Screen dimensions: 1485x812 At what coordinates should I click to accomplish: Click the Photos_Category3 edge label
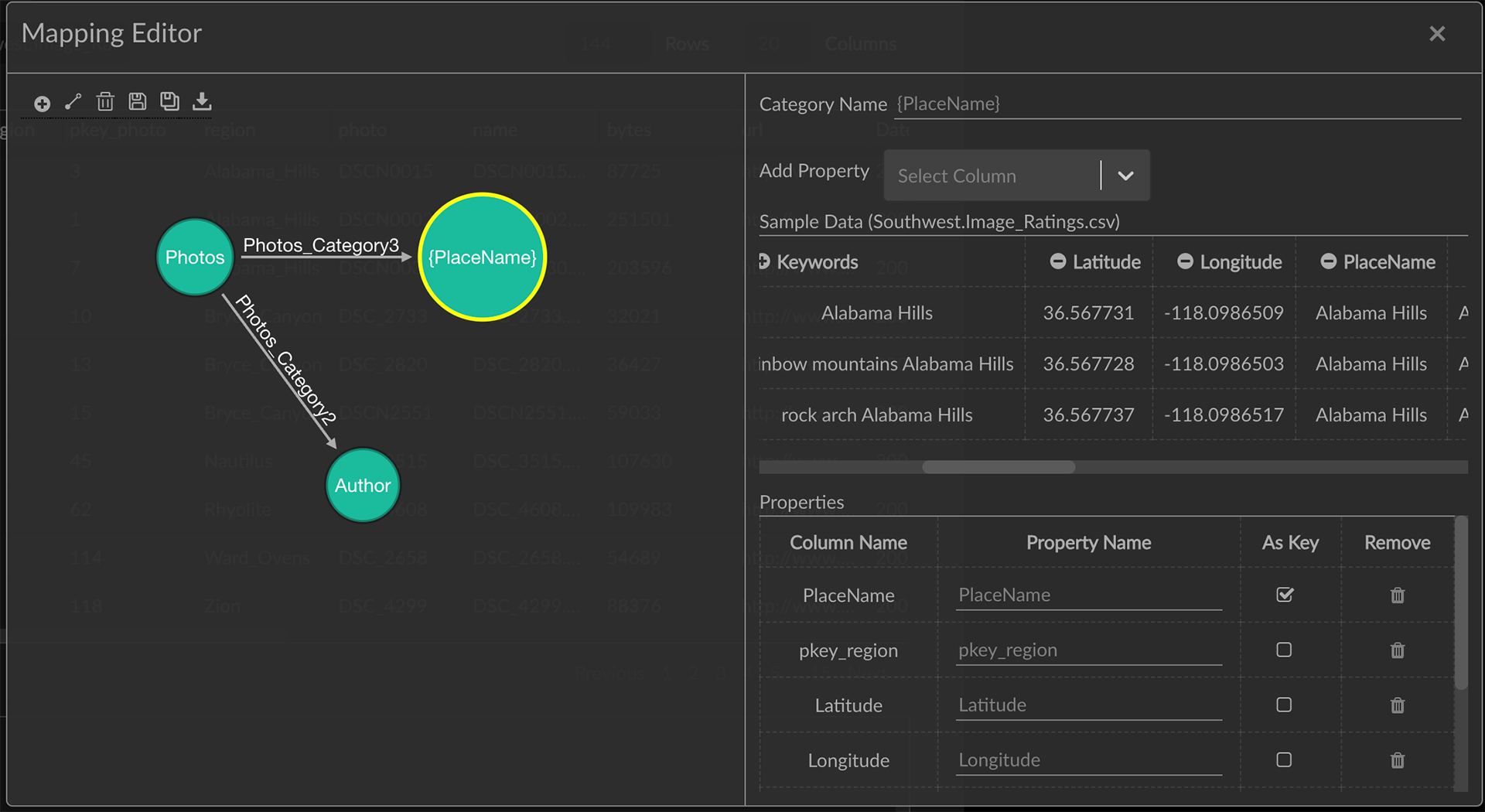[x=321, y=245]
